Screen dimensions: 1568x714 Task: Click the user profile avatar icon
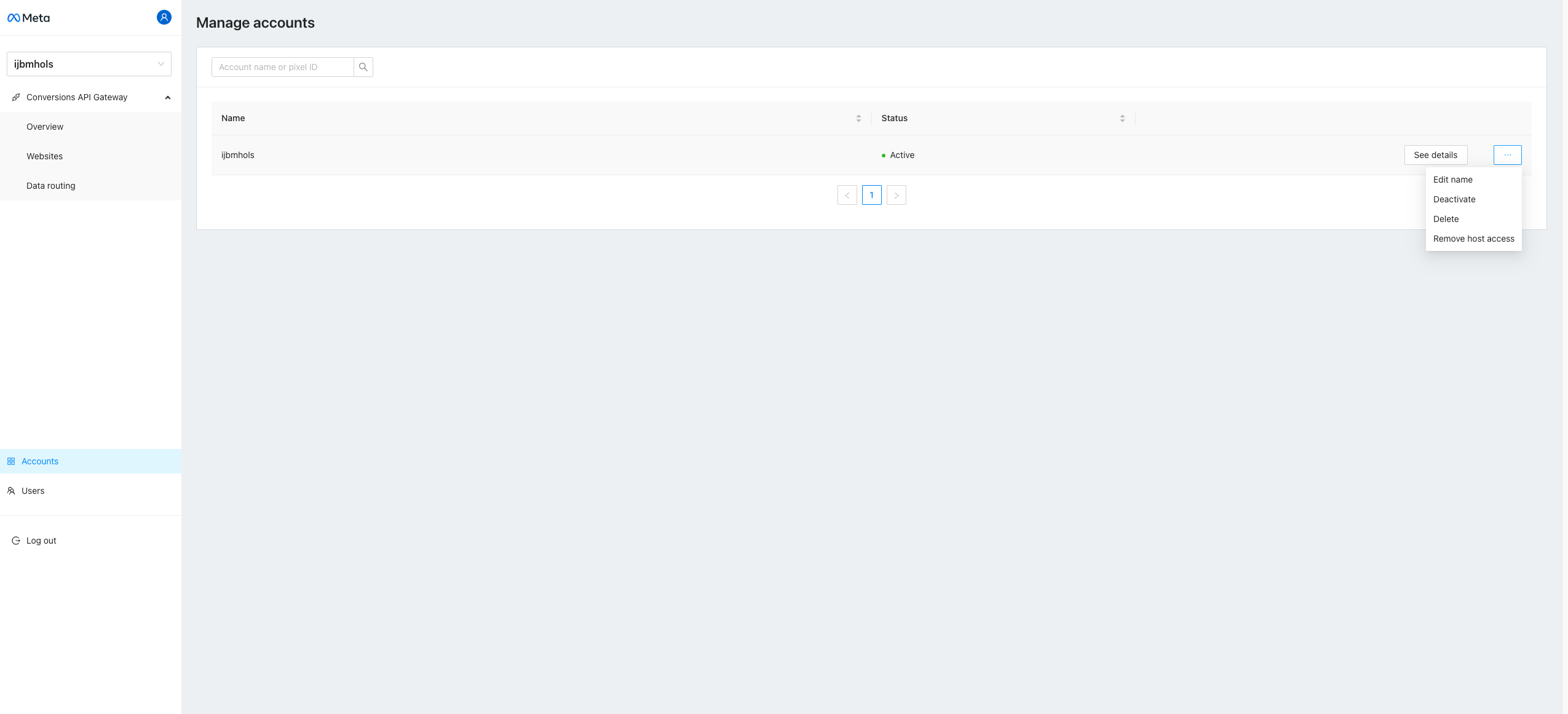coord(164,17)
